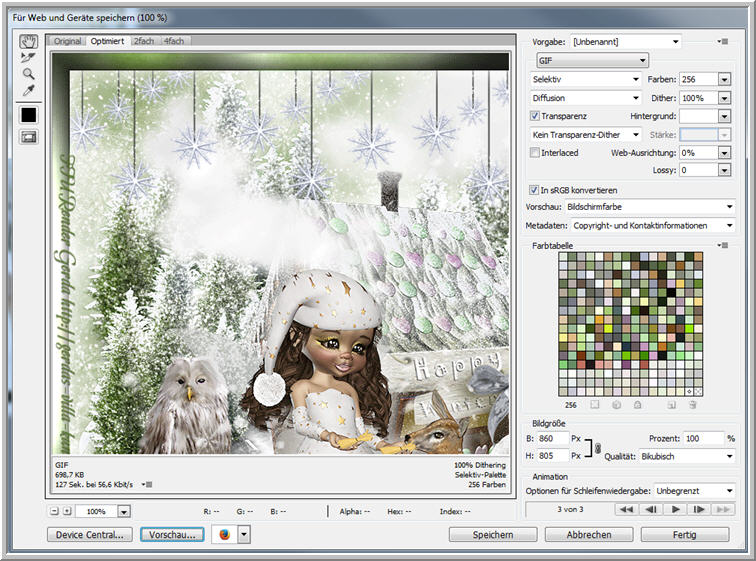This screenshot has width=756, height=561.
Task: Open the Dither percentage dropdown arrow
Action: tap(724, 98)
